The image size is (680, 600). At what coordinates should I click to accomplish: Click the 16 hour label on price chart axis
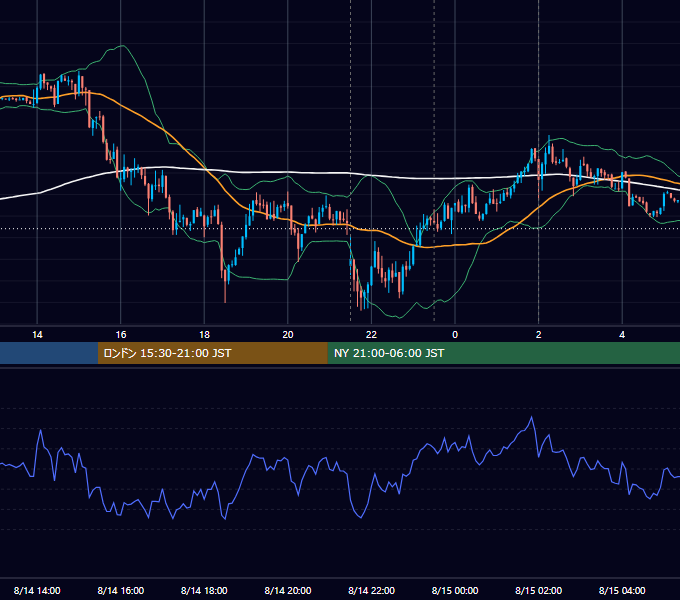click(x=121, y=335)
